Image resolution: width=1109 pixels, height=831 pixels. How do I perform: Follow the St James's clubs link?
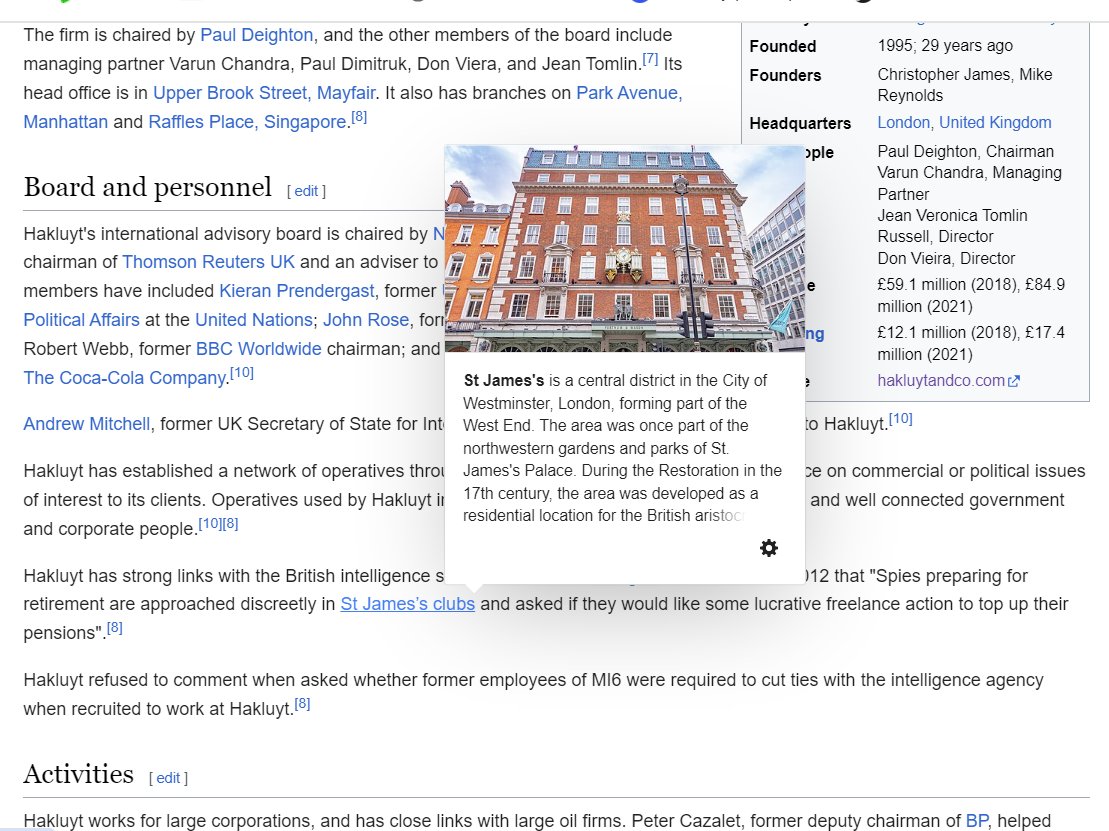click(x=407, y=604)
